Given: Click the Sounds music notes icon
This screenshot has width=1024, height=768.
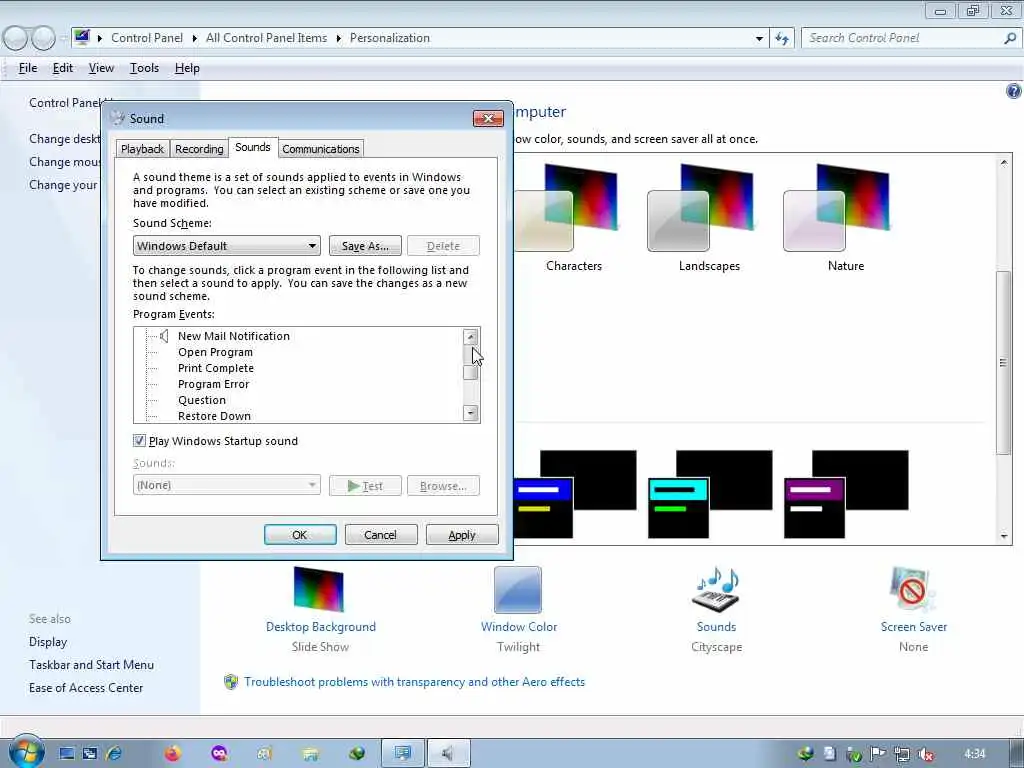Looking at the screenshot, I should coord(716,589).
